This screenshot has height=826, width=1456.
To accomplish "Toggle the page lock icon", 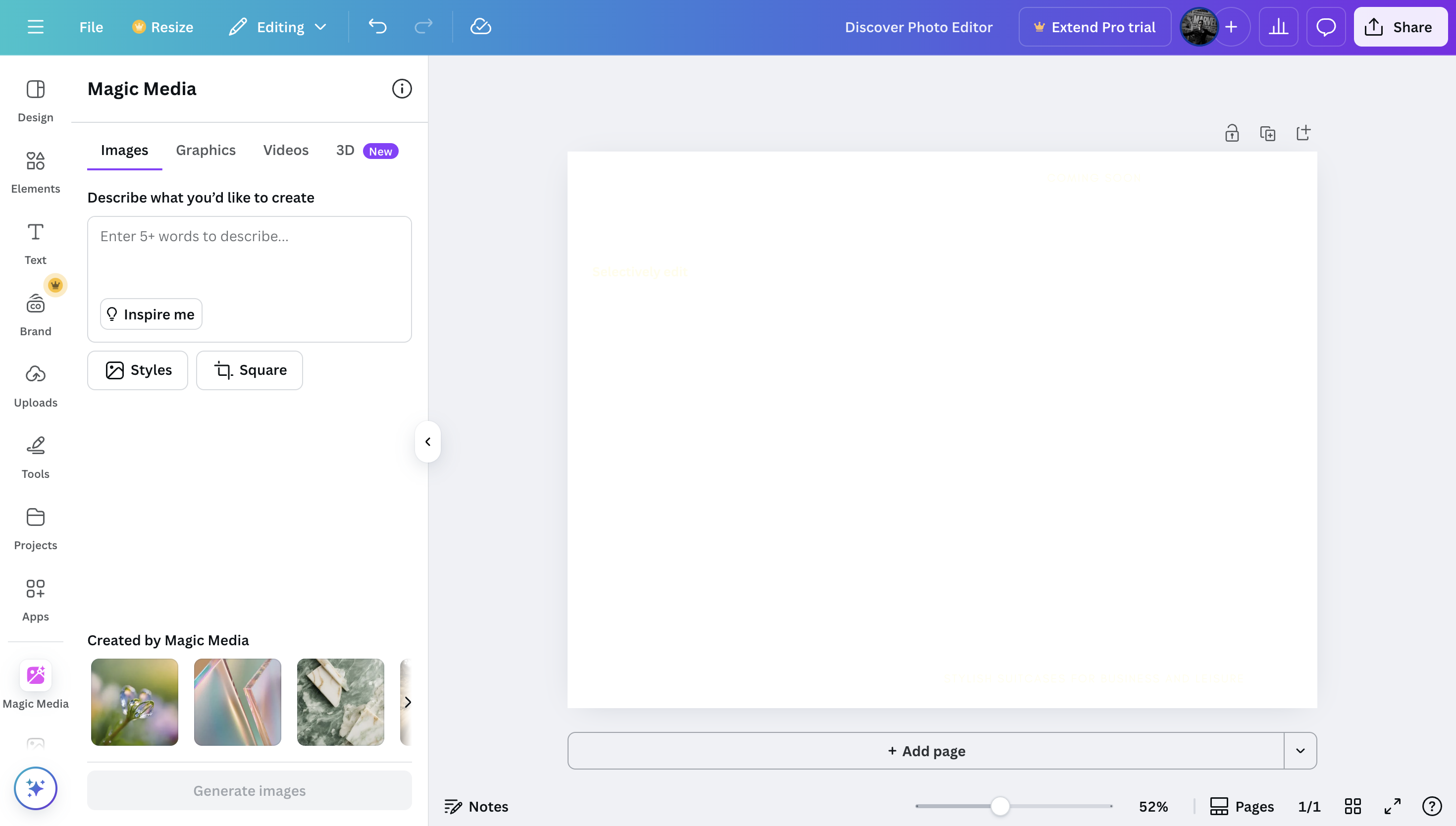I will [x=1231, y=132].
